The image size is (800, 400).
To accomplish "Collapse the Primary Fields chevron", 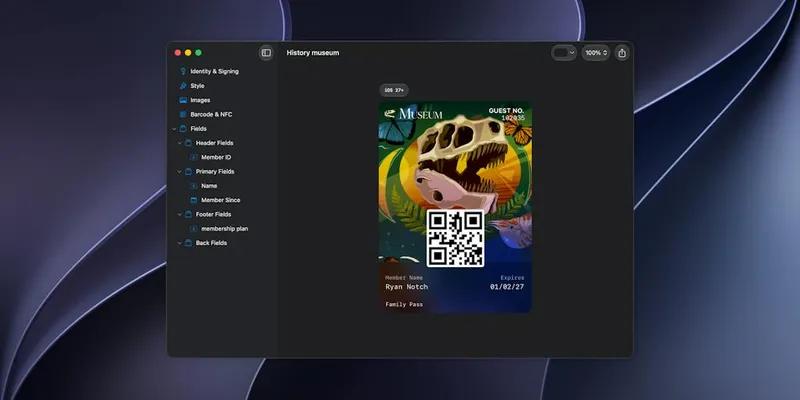I will pyautogui.click(x=179, y=171).
